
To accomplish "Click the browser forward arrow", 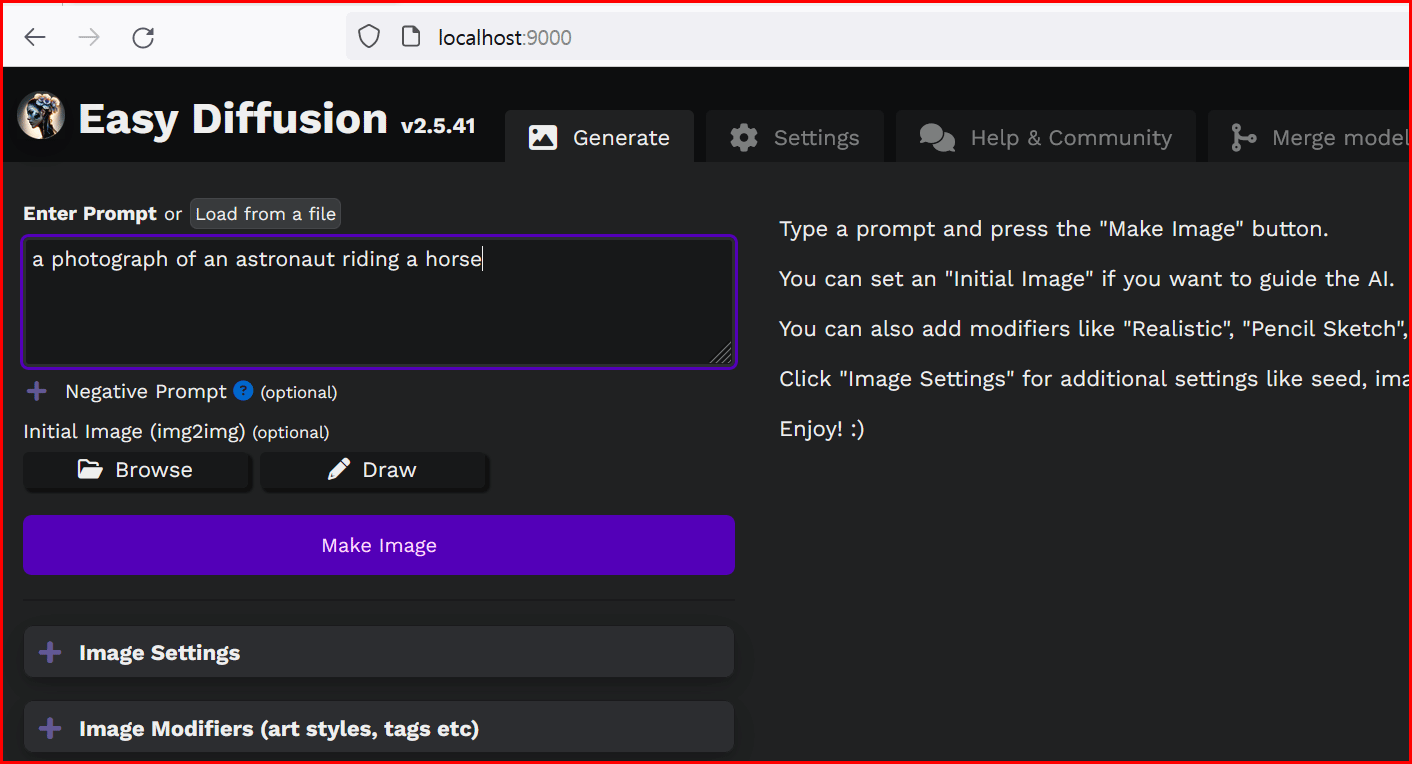I will click(89, 38).
